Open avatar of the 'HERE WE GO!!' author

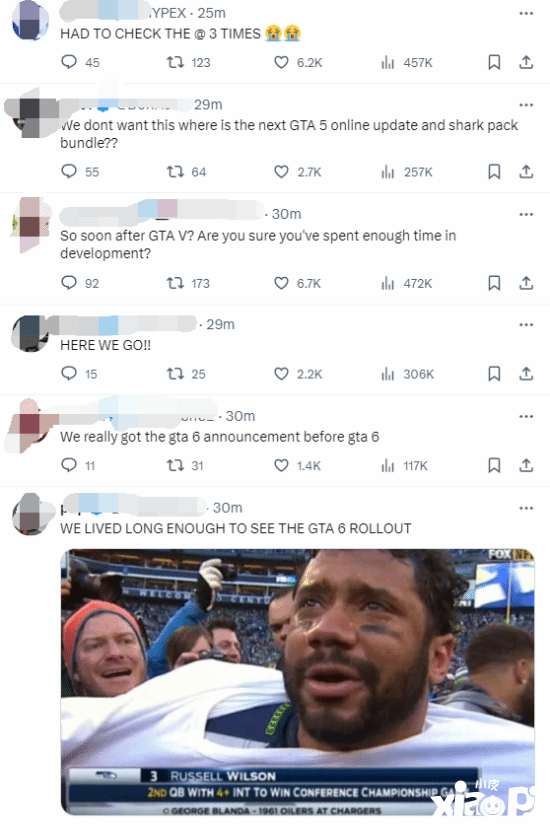click(x=30, y=333)
